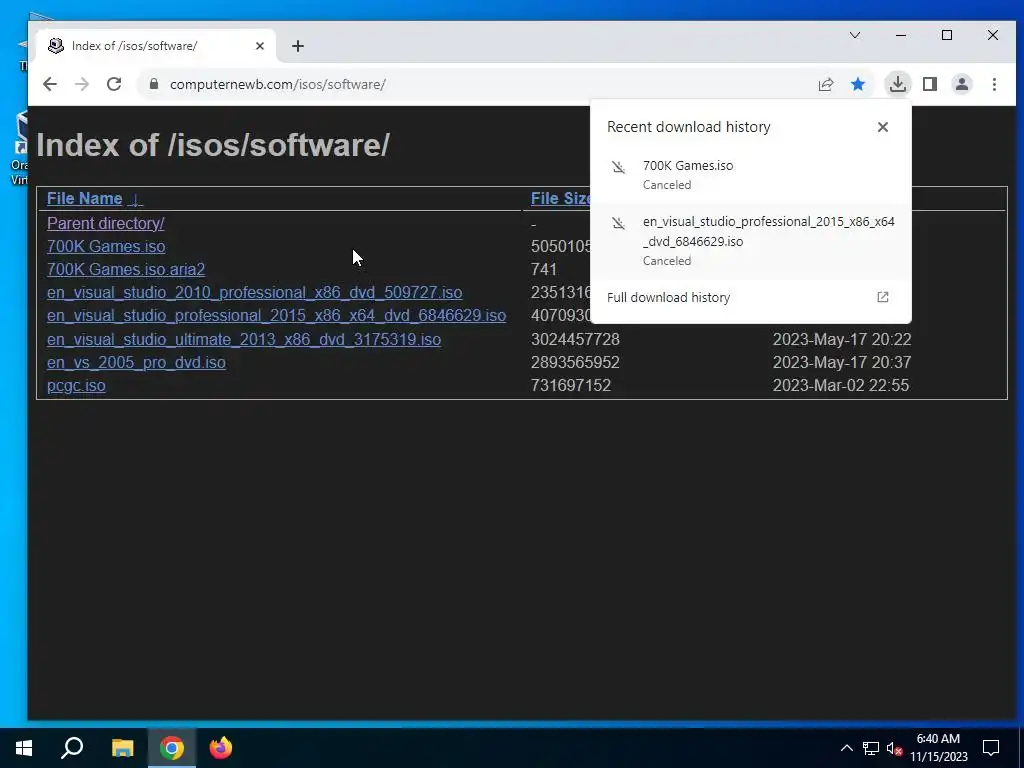Click the browser forward arrow
The image size is (1024, 768).
pos(82,84)
